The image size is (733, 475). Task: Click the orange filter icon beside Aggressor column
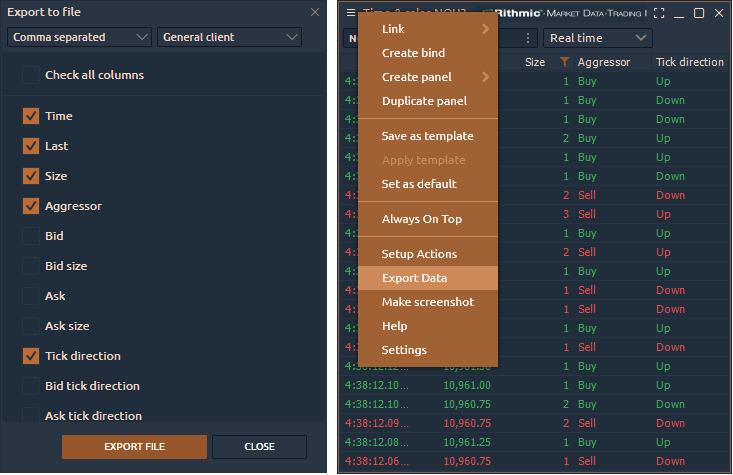565,62
